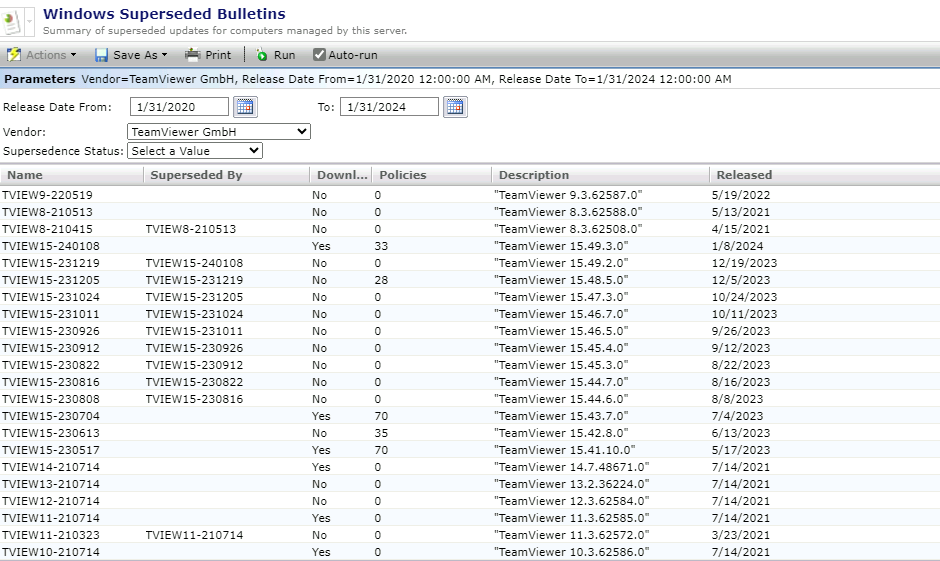The height and width of the screenshot is (561, 940).
Task: Select the TVIEW12-210714 name cell
Action: click(51, 501)
